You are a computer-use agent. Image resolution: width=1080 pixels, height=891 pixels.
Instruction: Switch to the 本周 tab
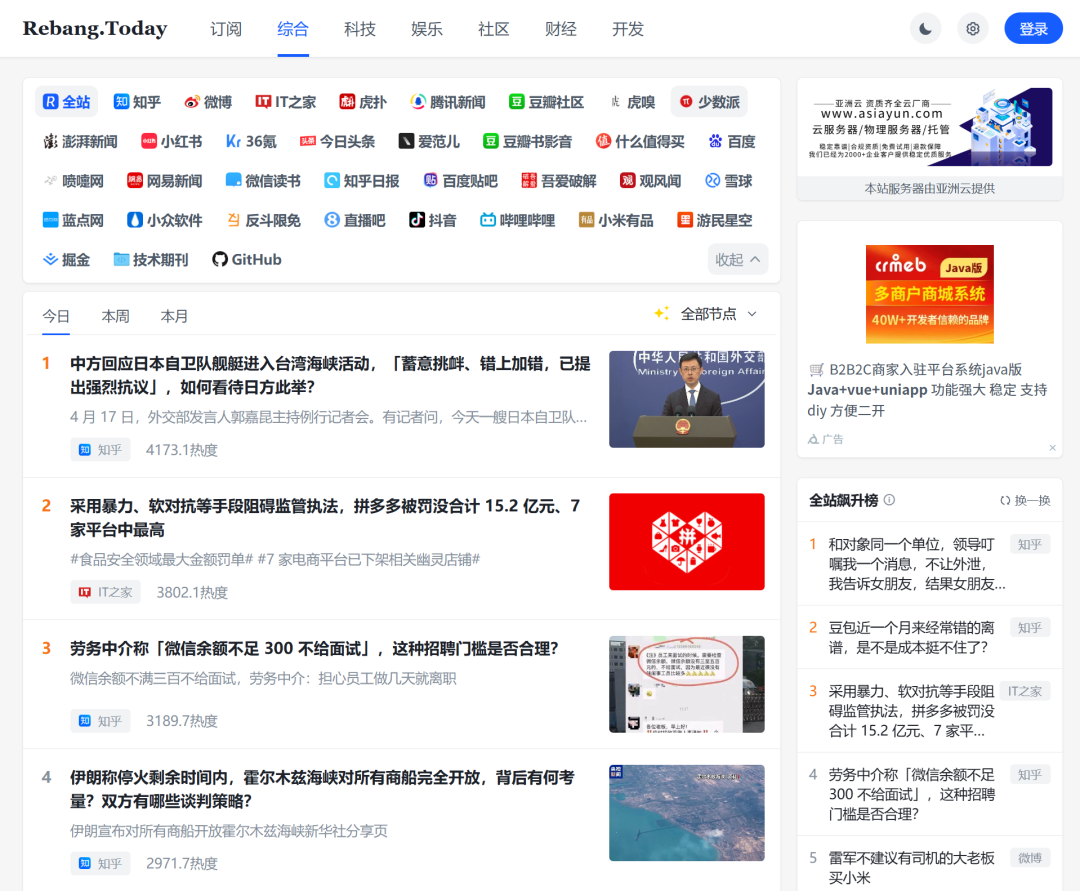click(x=115, y=316)
